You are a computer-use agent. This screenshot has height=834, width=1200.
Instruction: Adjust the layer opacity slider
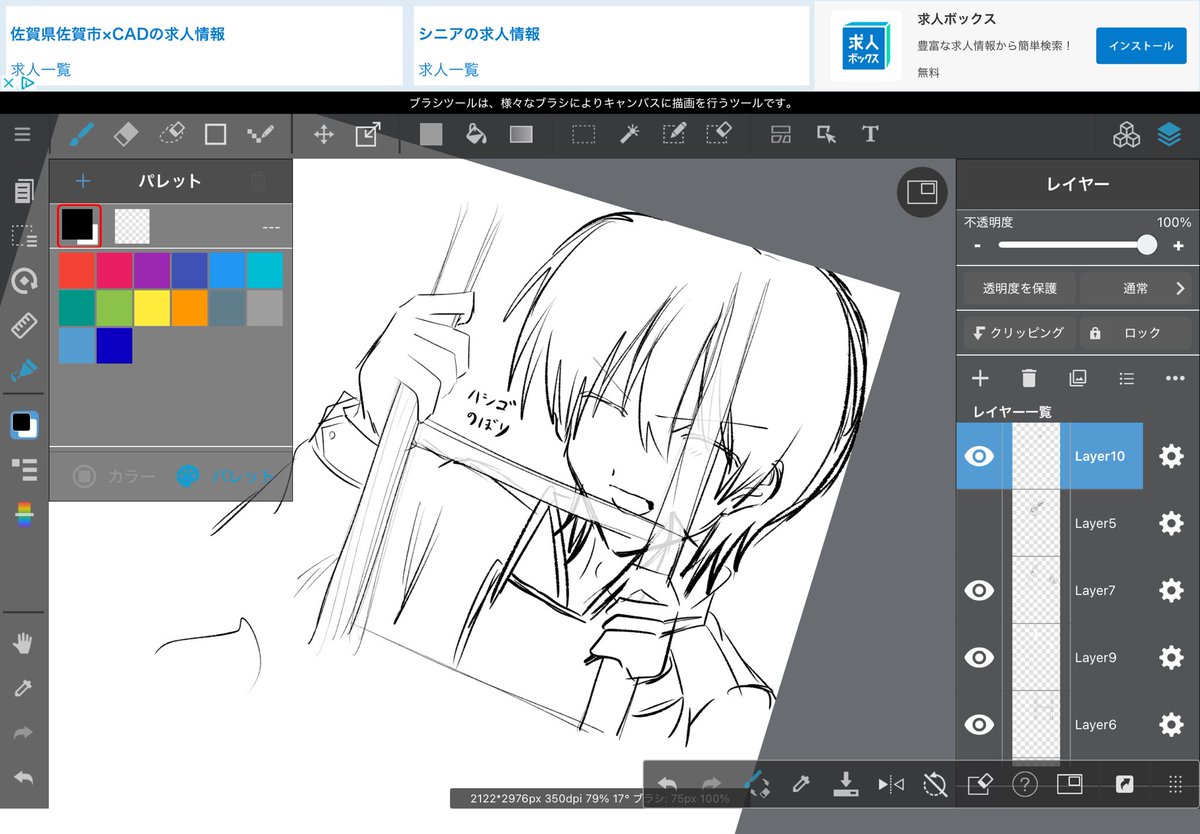1077,245
